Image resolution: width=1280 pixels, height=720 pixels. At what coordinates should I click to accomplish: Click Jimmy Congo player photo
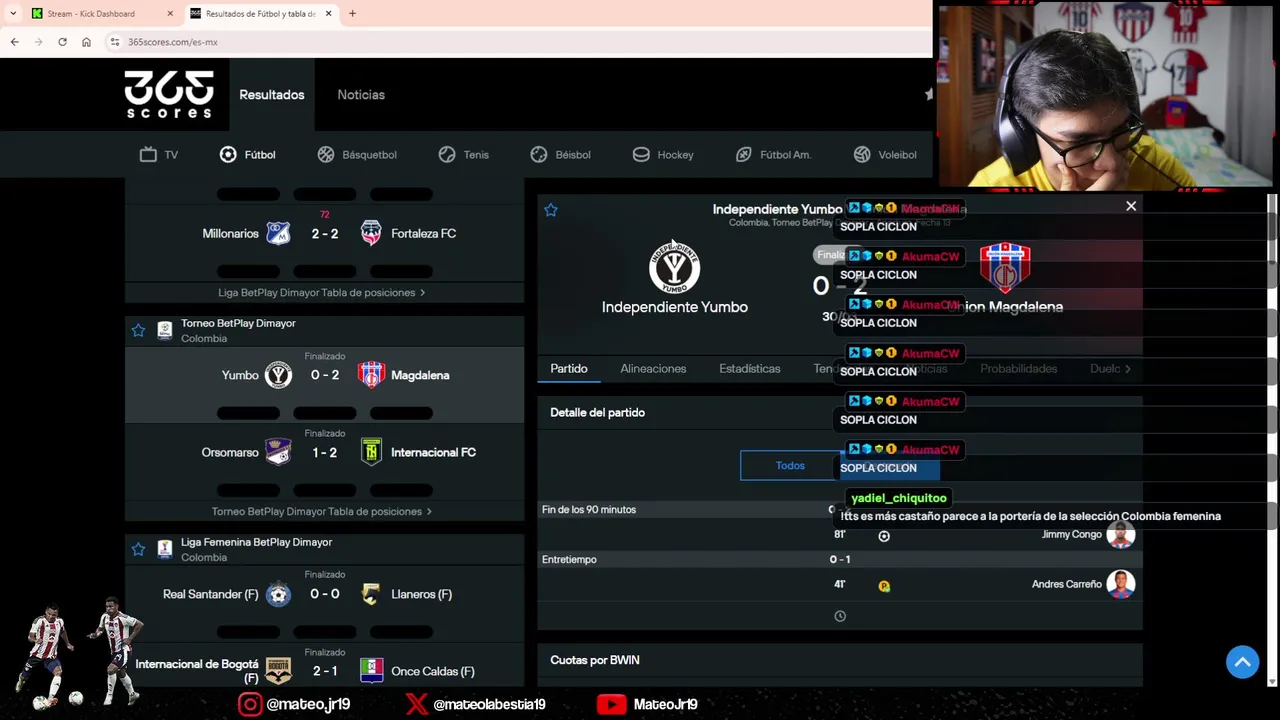pyautogui.click(x=1120, y=534)
